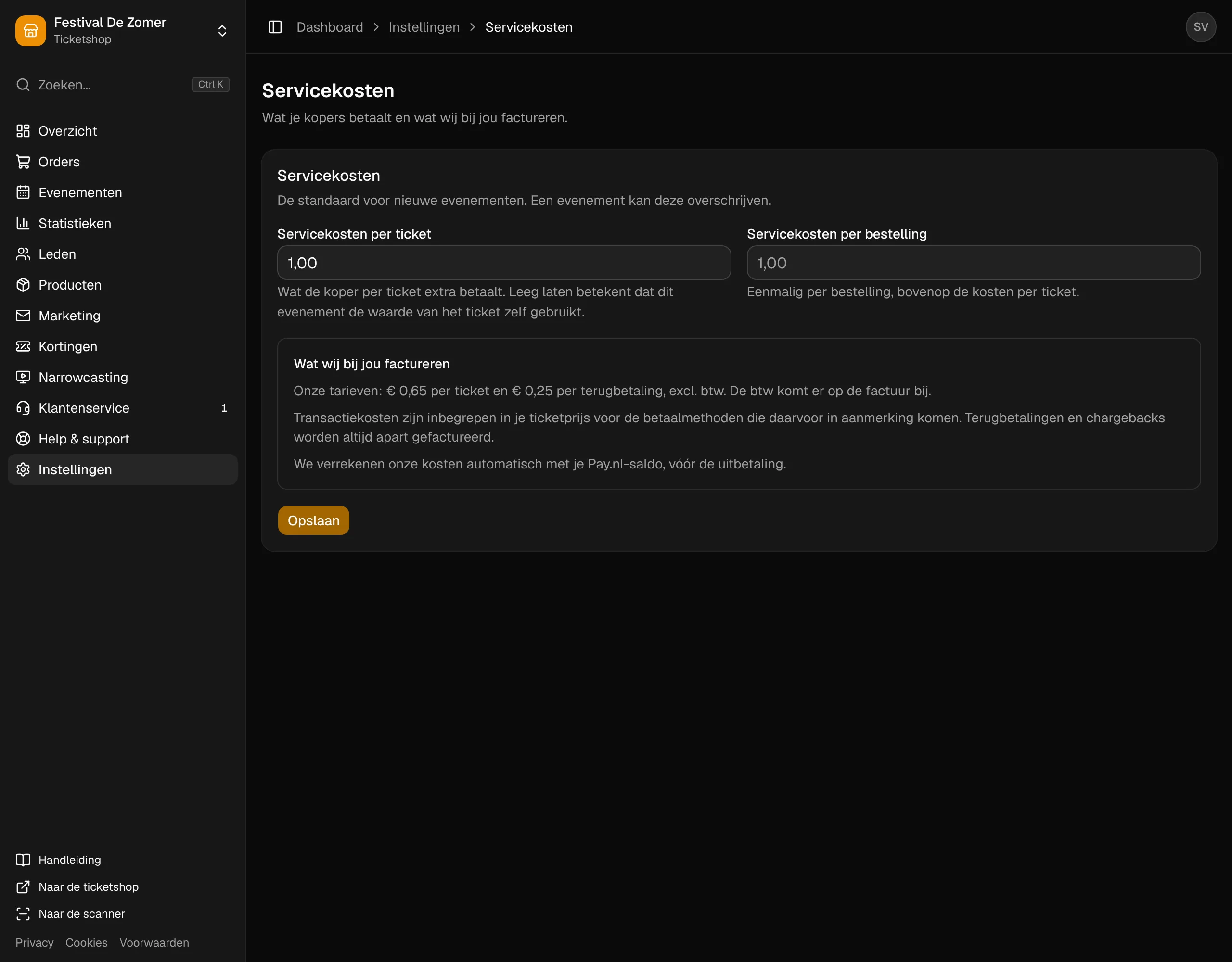
Task: Click the Servicekosten per ticket field
Action: [504, 263]
